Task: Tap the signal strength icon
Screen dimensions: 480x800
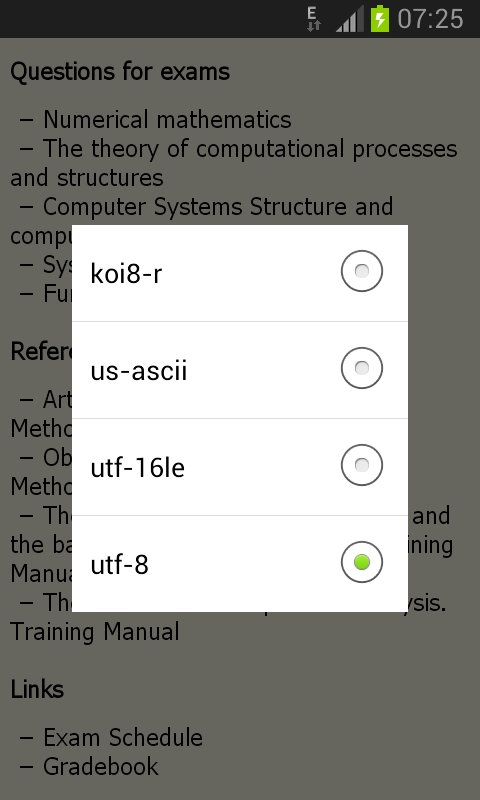Action: [349, 19]
